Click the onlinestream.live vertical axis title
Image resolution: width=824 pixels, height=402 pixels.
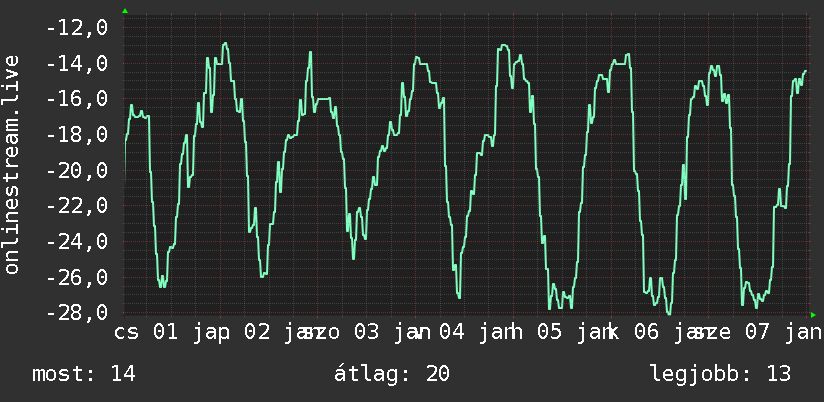pos(11,164)
